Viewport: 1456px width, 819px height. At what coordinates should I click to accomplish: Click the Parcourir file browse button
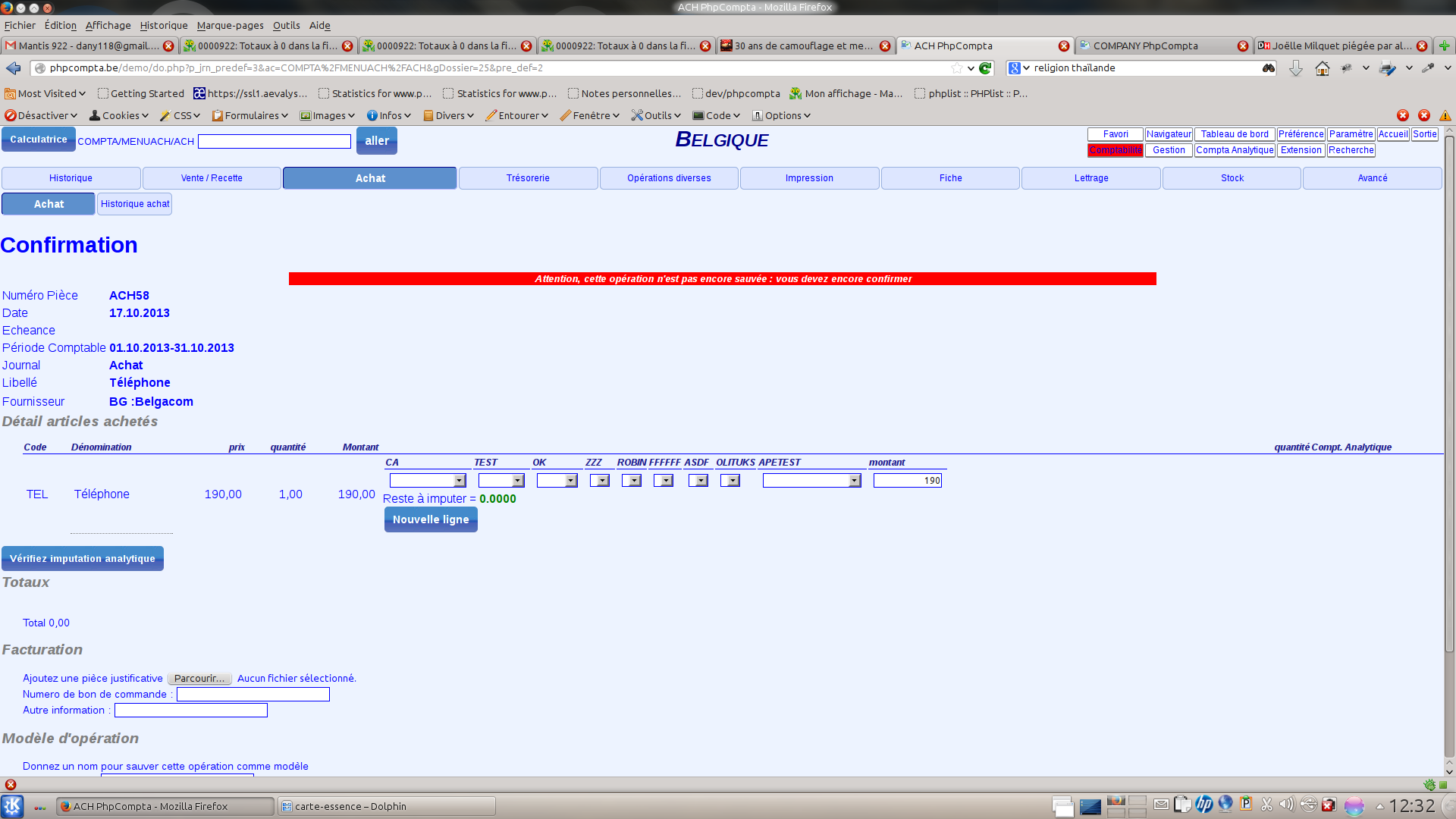point(199,679)
